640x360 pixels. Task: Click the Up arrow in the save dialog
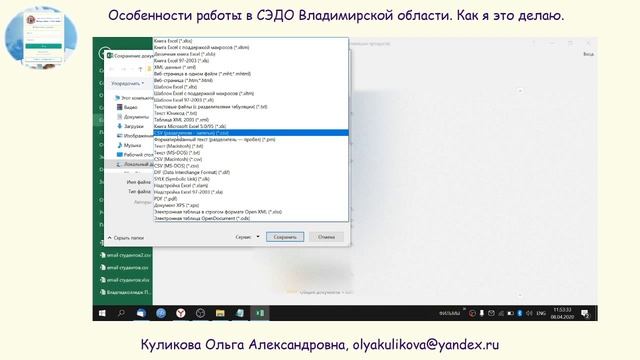click(140, 69)
